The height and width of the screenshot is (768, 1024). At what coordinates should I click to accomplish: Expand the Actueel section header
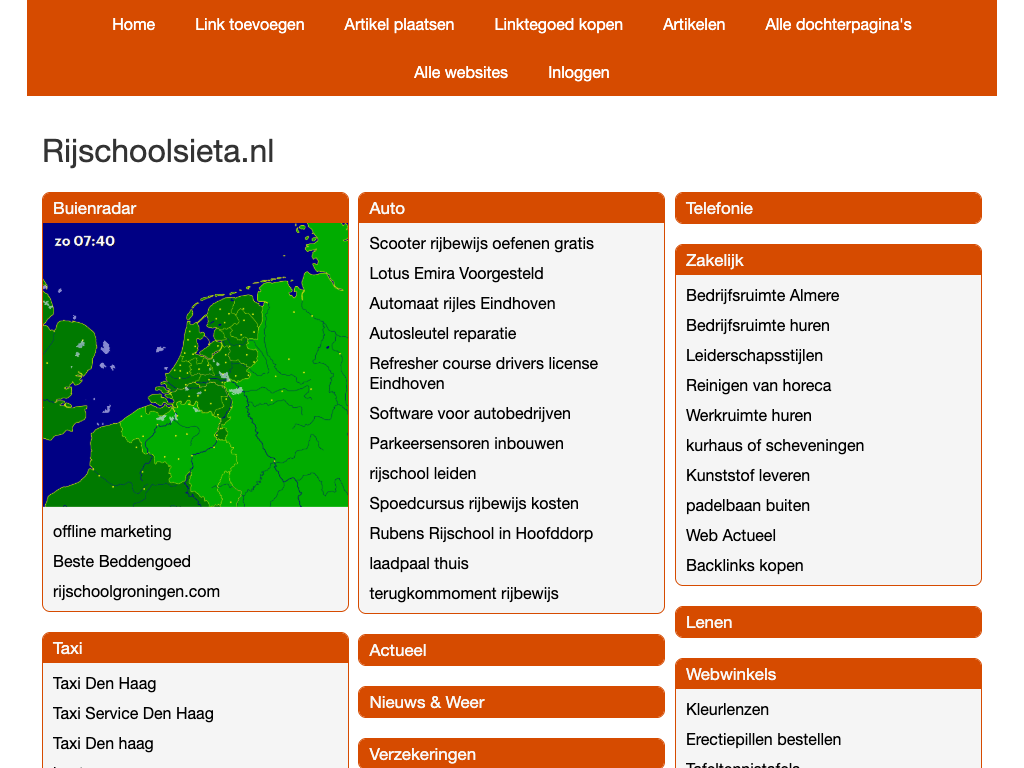(x=511, y=650)
